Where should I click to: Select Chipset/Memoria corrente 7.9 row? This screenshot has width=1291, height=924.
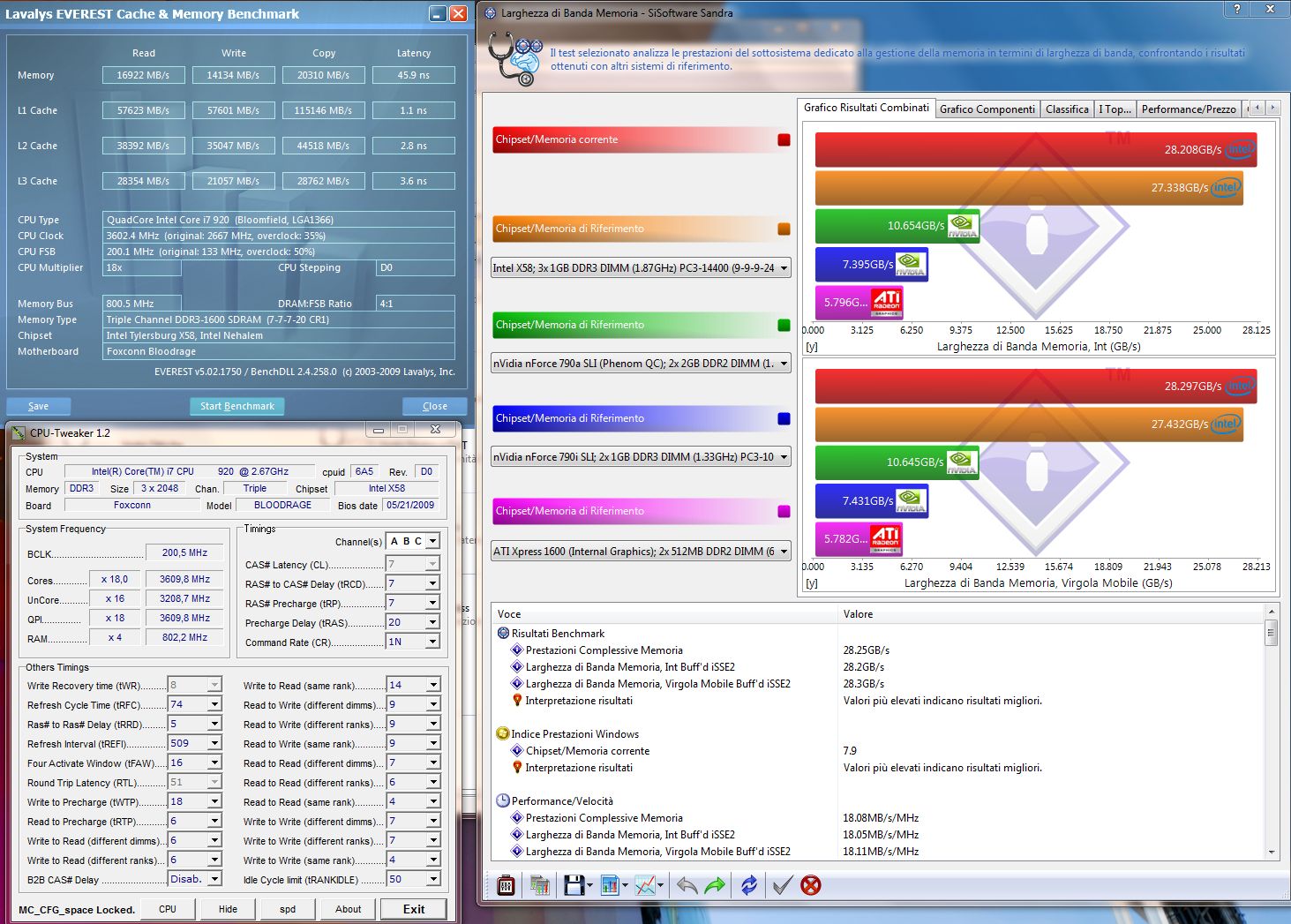[882, 751]
